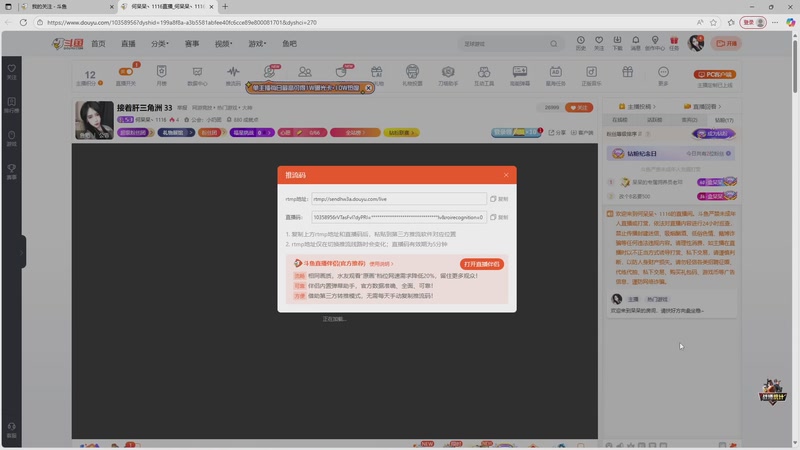Bookmark page with star icon
The height and width of the screenshot is (450, 800).
(x=713, y=22)
